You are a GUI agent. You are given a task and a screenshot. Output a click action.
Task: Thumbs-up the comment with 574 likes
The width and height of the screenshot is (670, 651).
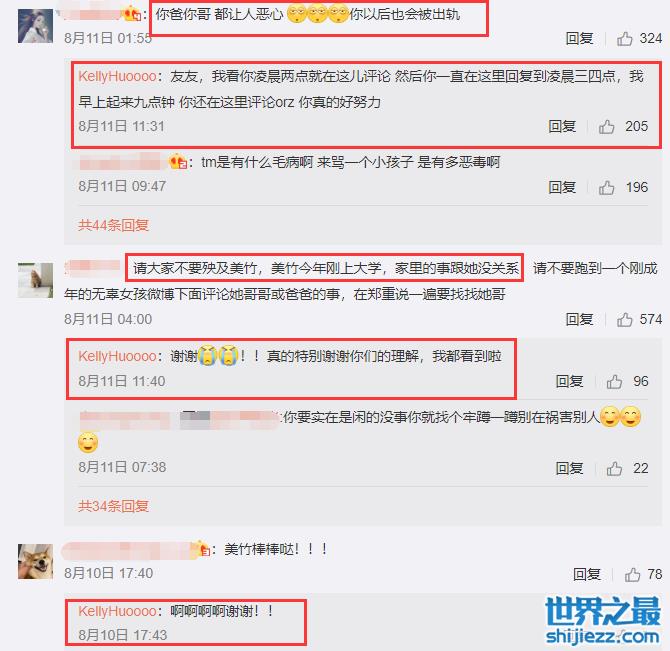(624, 320)
